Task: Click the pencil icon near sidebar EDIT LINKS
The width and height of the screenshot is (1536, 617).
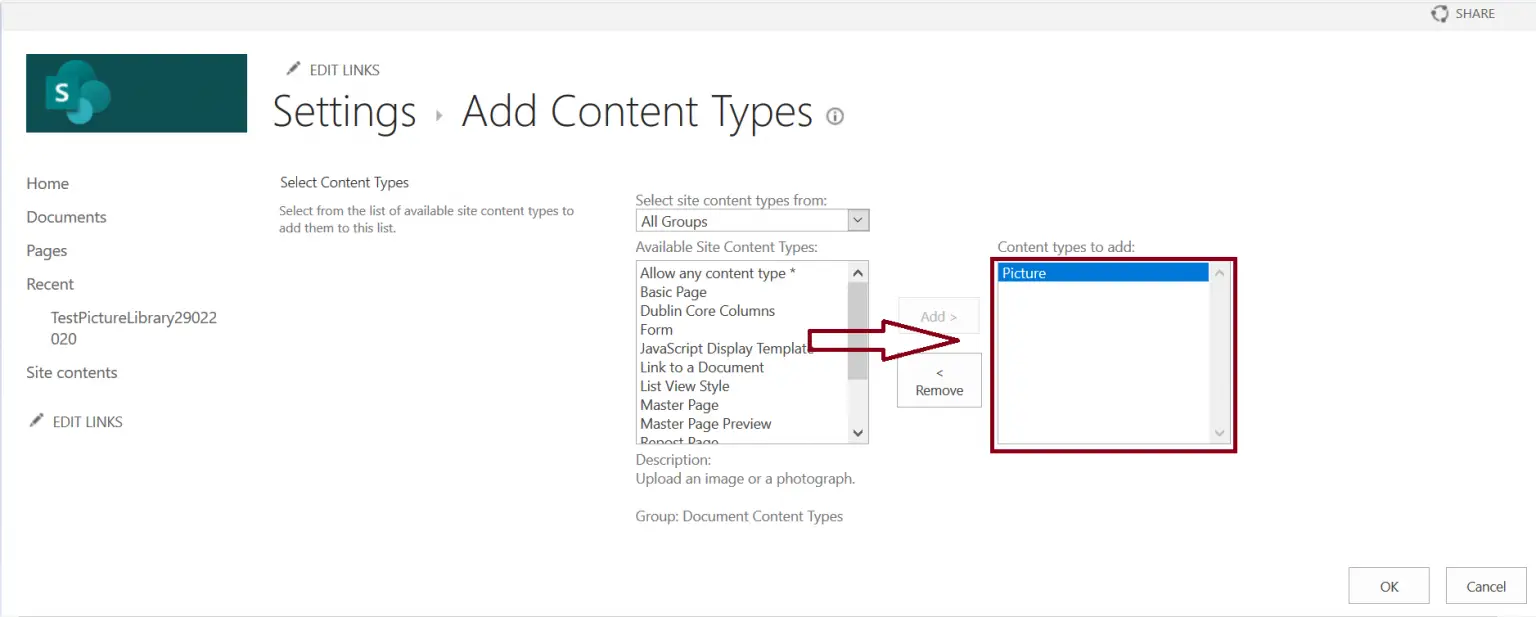Action: (x=38, y=421)
